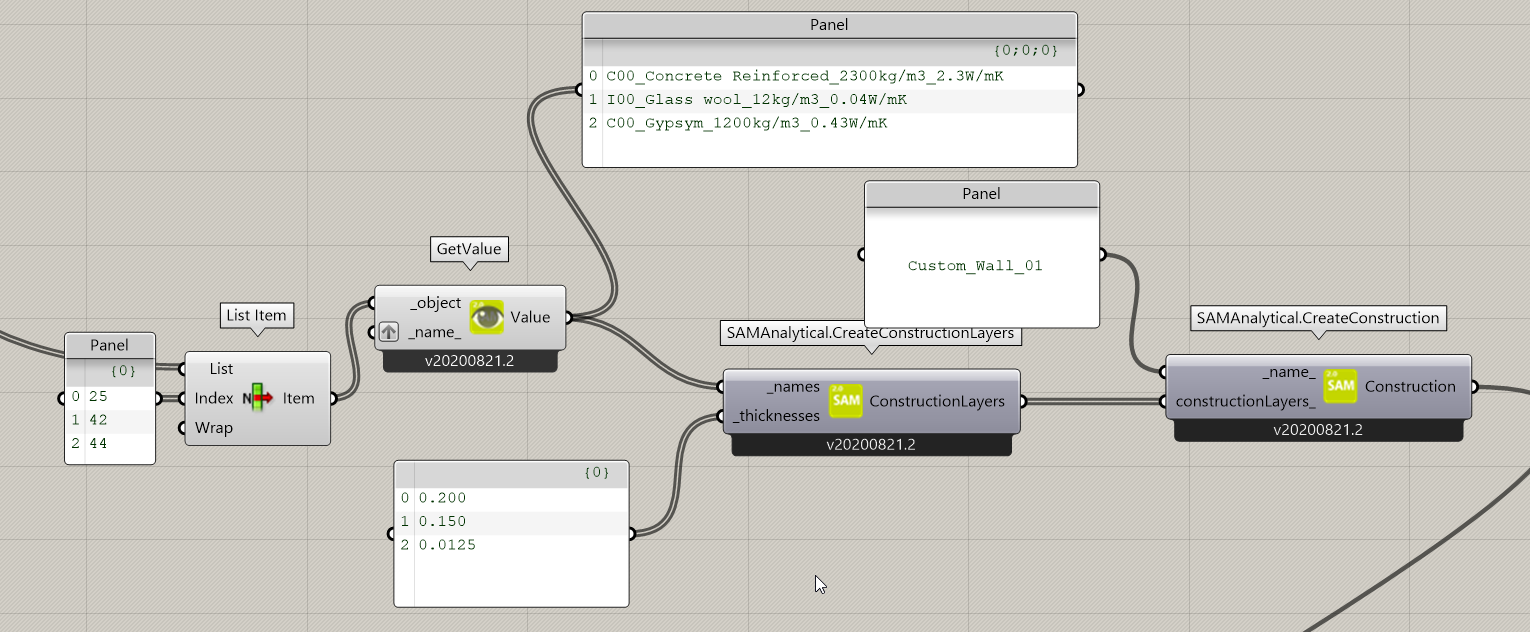Click the input grip of the thicknesses panel
This screenshot has width=1530, height=632.
coord(392,534)
